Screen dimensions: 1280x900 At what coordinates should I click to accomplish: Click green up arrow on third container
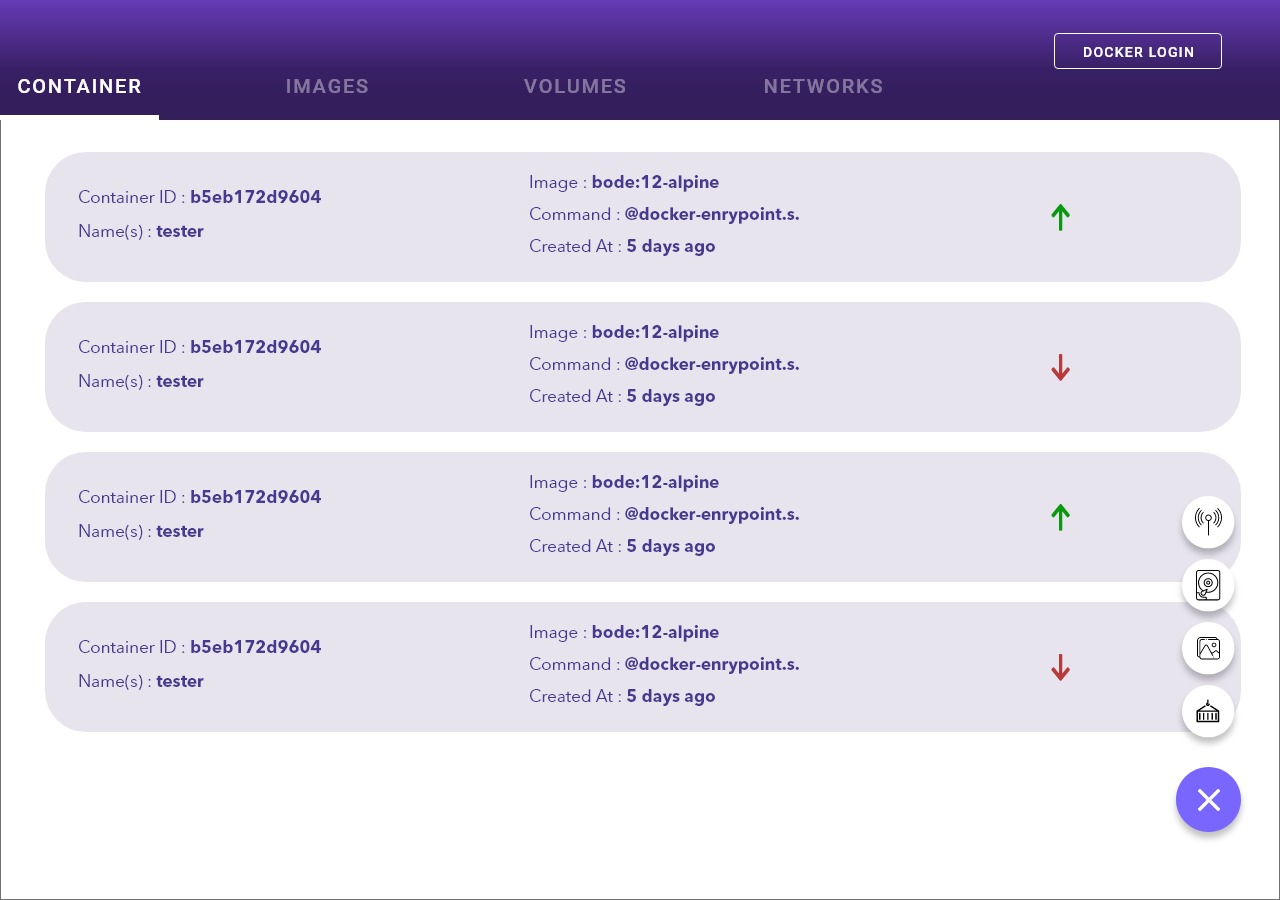pos(1061,517)
